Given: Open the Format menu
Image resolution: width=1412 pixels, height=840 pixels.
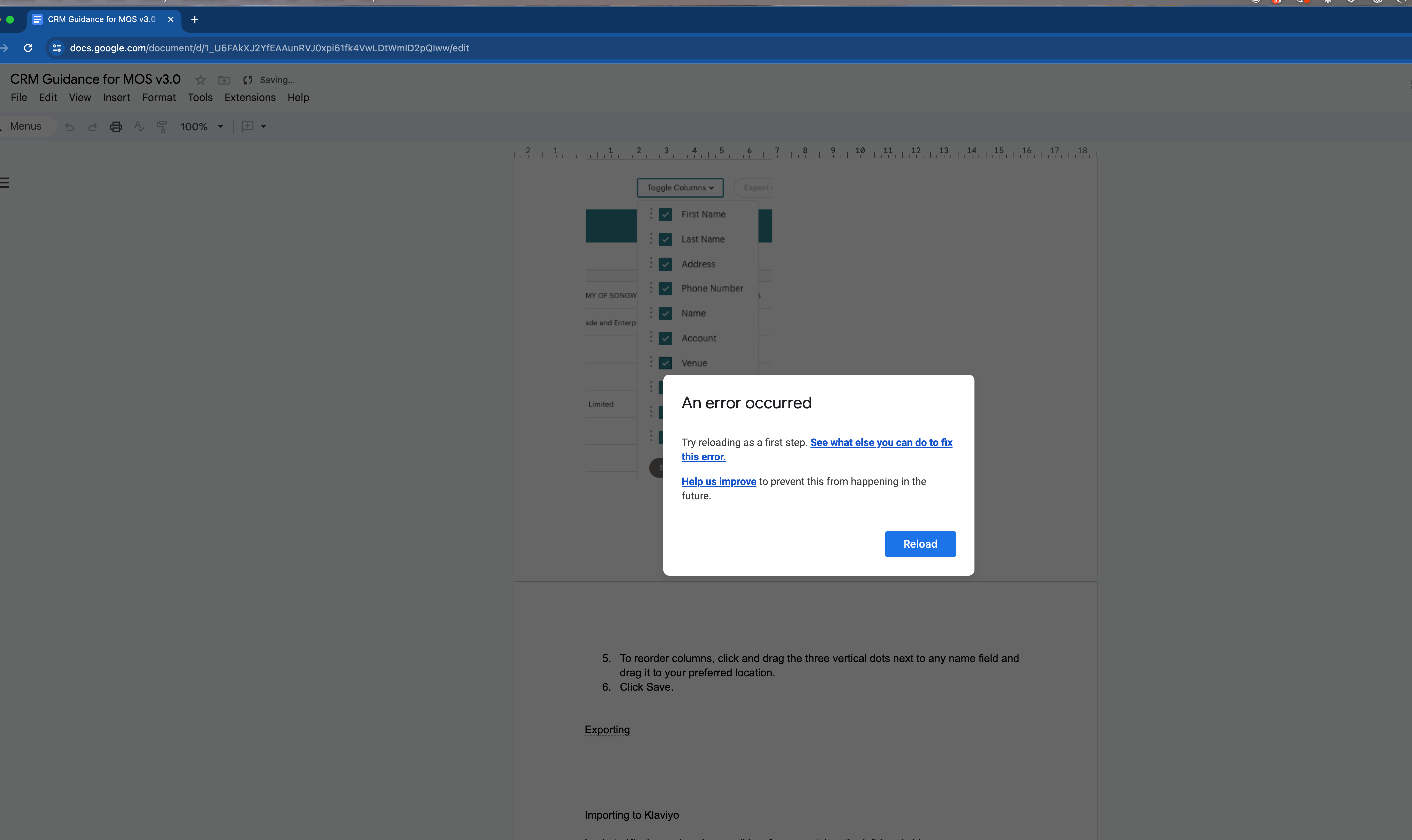Looking at the screenshot, I should 158,97.
